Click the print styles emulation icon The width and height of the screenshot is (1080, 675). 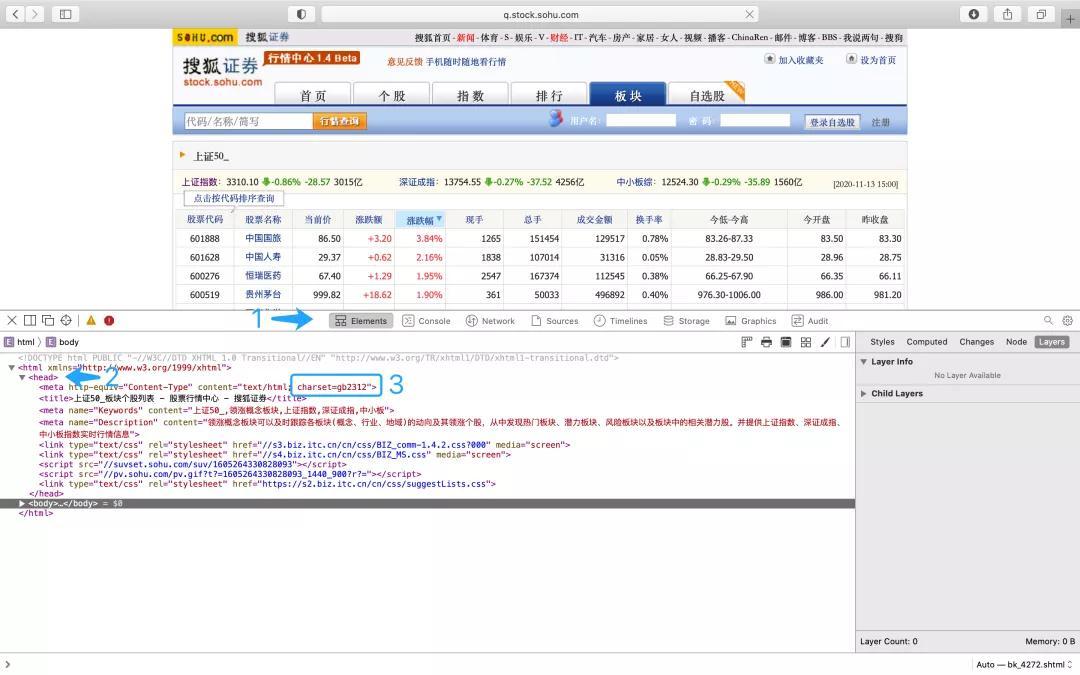point(765,342)
